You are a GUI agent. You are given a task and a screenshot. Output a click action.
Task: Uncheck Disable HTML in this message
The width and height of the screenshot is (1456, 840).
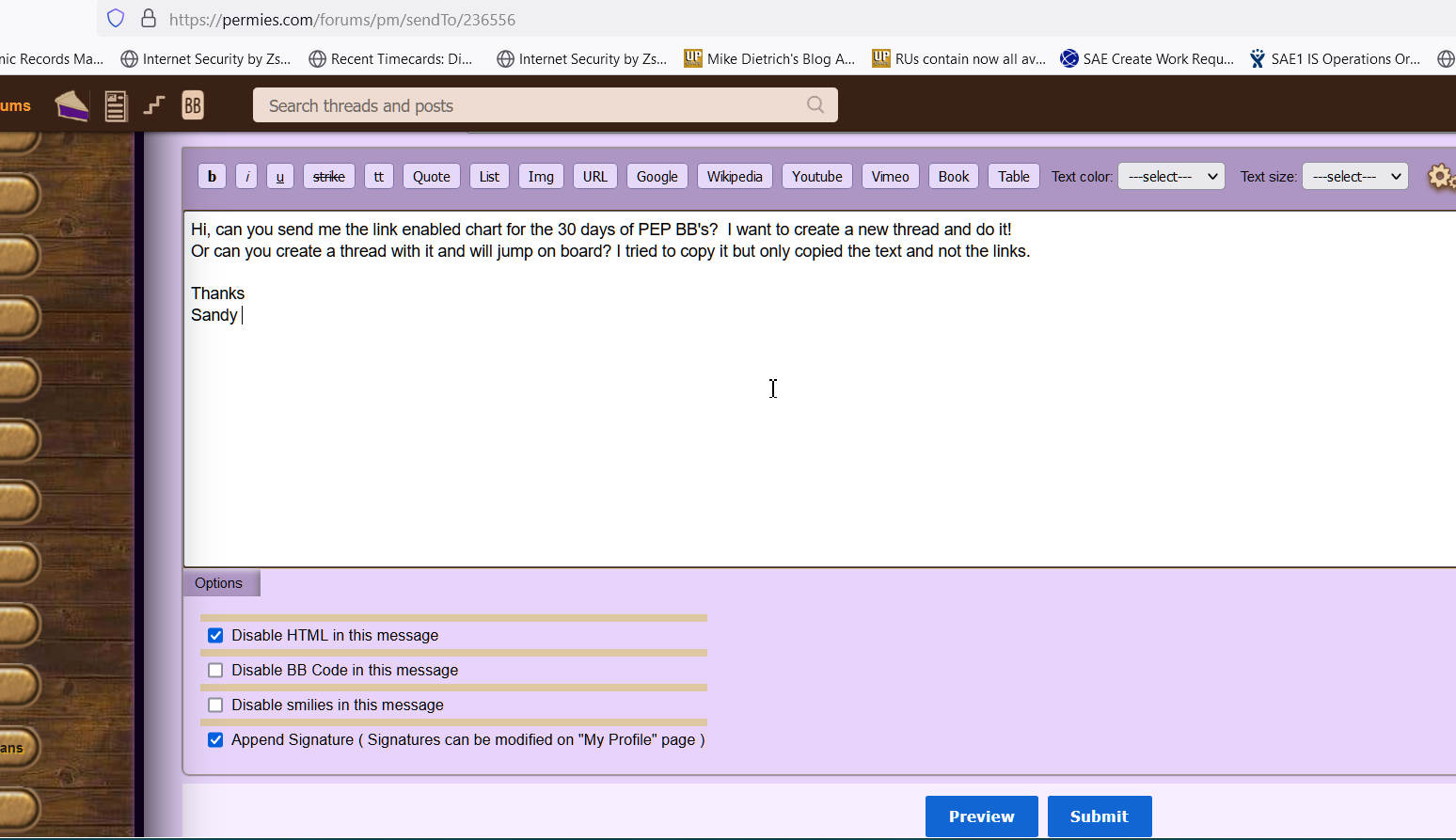(x=215, y=636)
